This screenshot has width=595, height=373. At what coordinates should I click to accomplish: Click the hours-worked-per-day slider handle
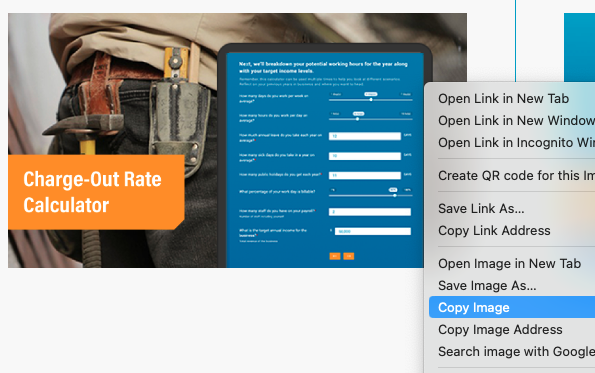pos(357,119)
